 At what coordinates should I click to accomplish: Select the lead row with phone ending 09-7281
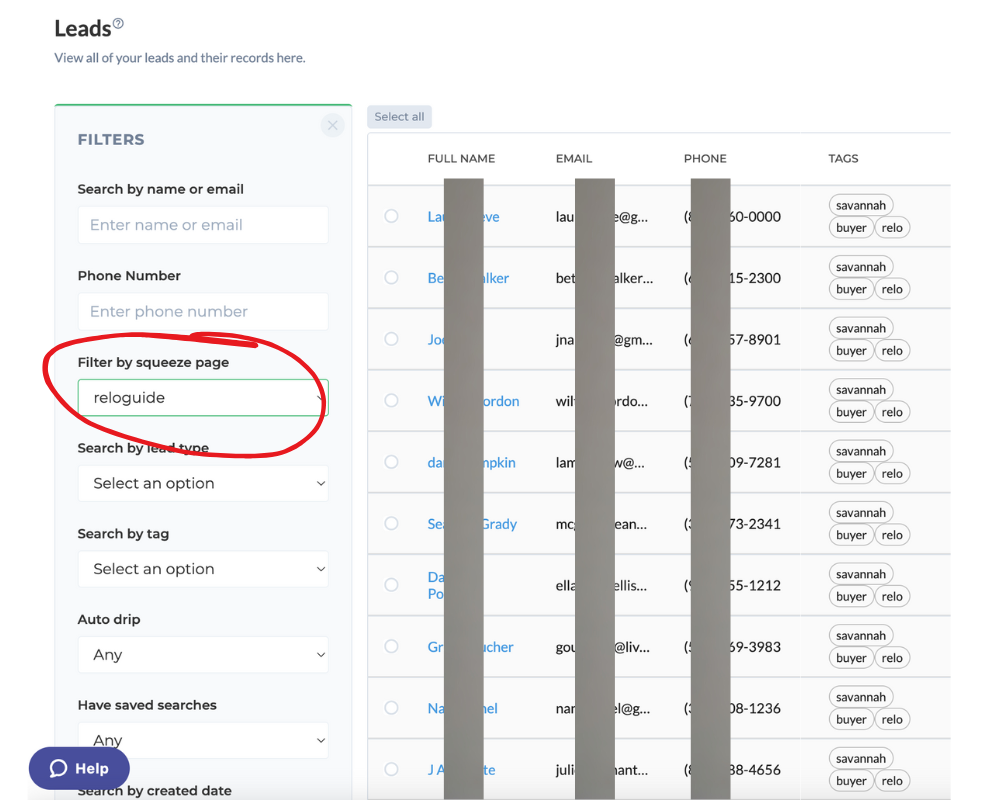(392, 462)
